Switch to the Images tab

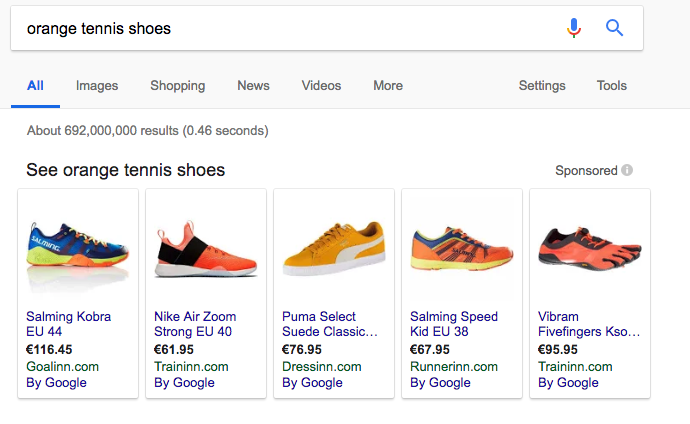(x=97, y=86)
